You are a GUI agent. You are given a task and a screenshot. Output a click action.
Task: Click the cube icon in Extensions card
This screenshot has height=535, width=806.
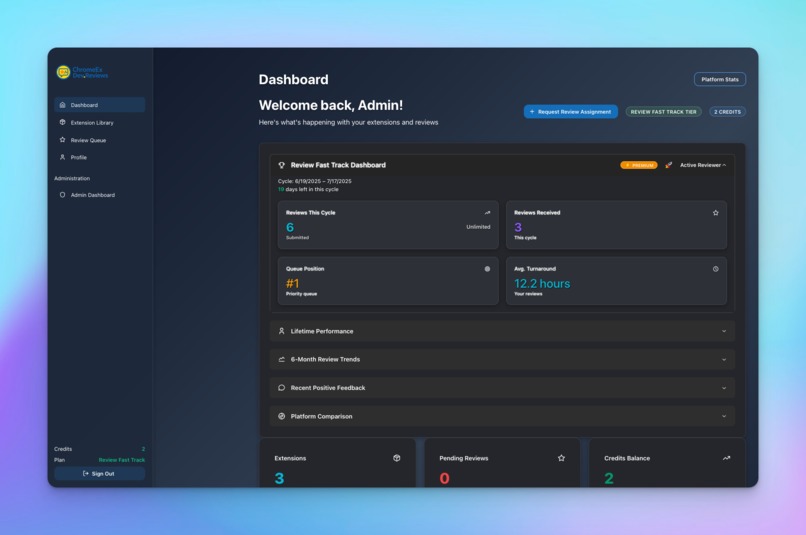(396, 458)
